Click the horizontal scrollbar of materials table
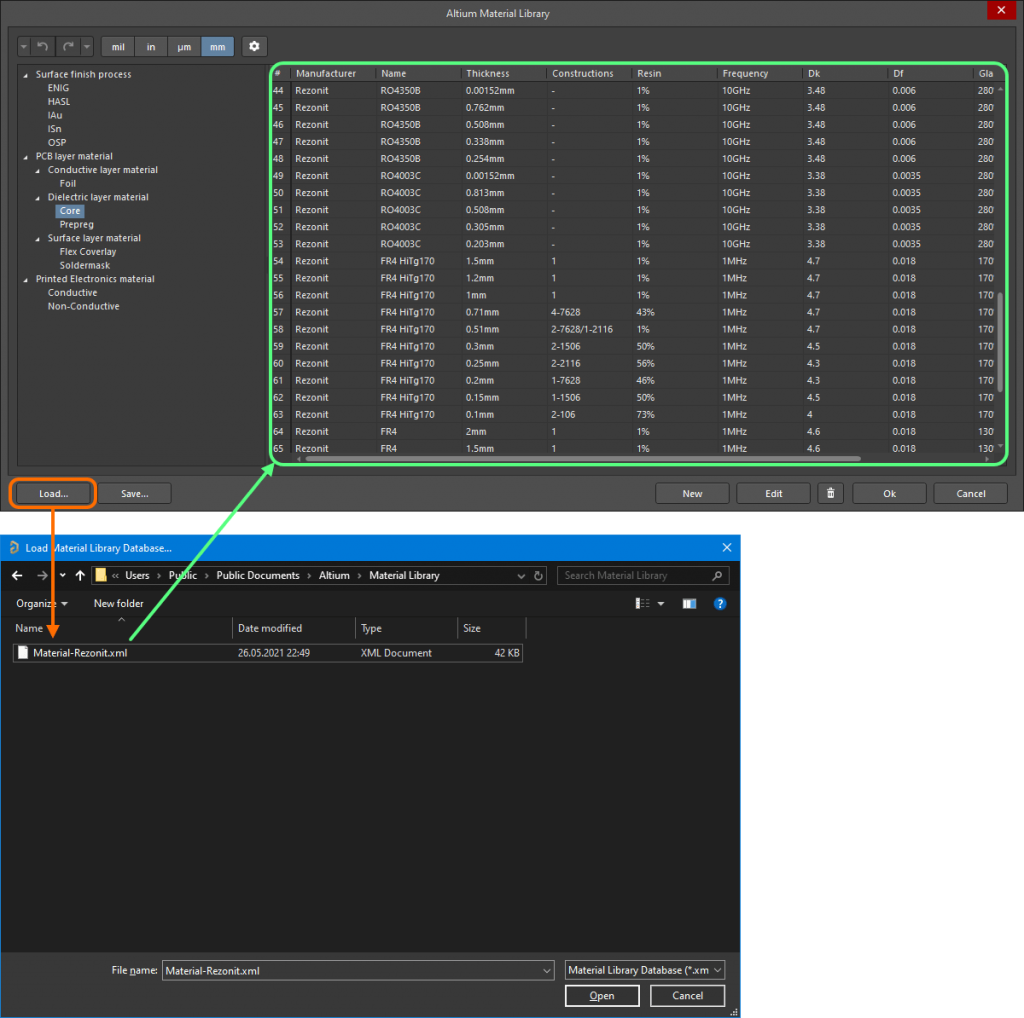The image size is (1024, 1018). pos(583,458)
